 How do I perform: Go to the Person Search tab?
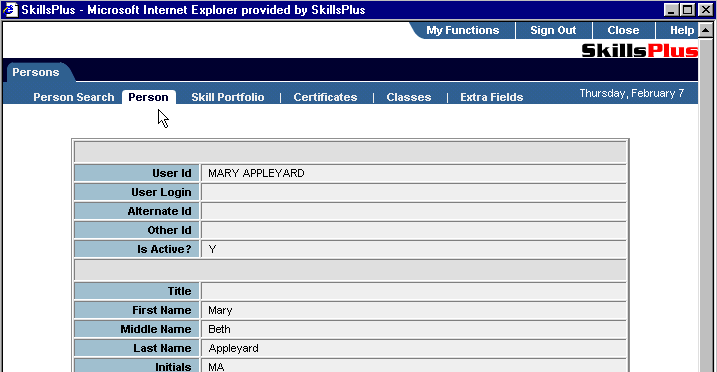[74, 97]
